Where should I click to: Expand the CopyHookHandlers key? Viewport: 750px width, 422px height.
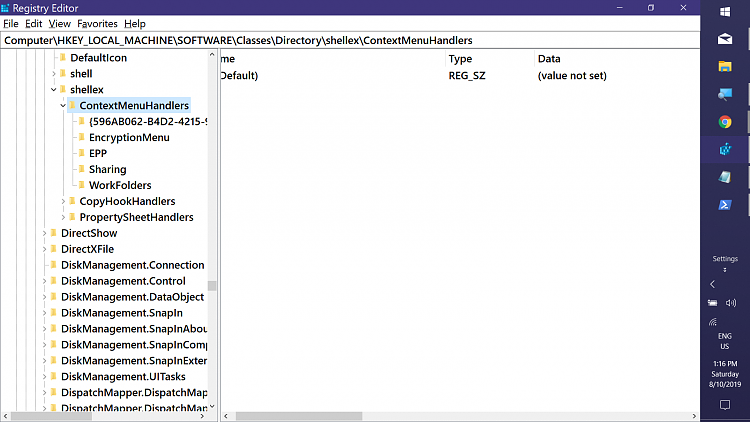click(x=63, y=201)
